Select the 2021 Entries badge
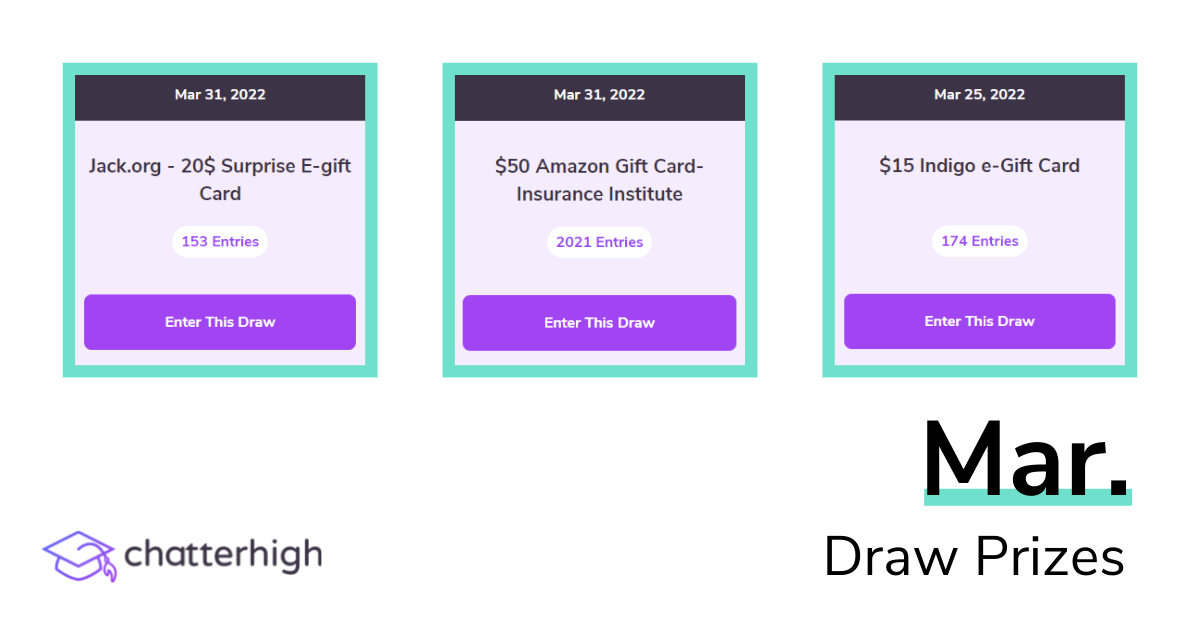The height and width of the screenshot is (627, 1200). 599,242
